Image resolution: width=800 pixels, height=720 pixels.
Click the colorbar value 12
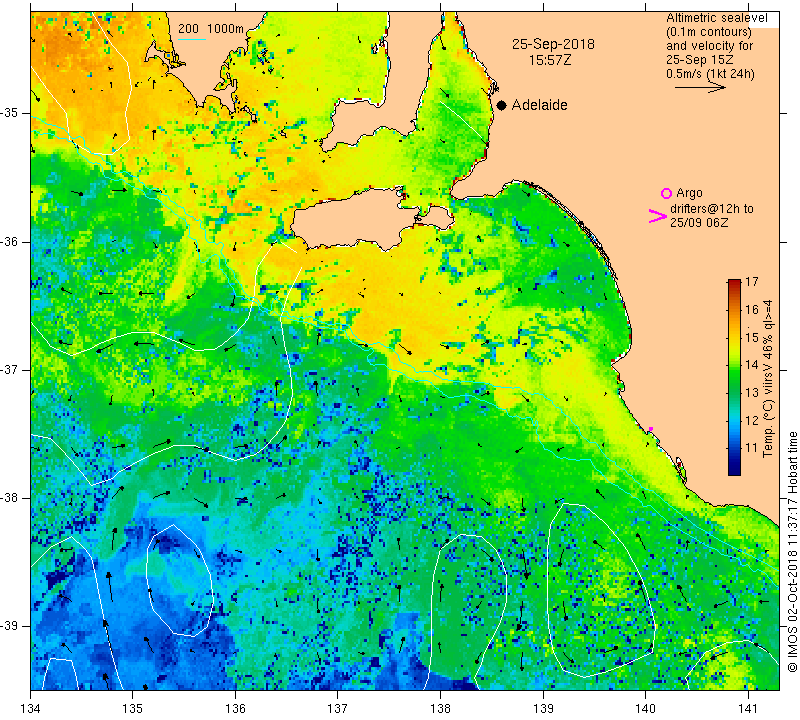[x=752, y=420]
